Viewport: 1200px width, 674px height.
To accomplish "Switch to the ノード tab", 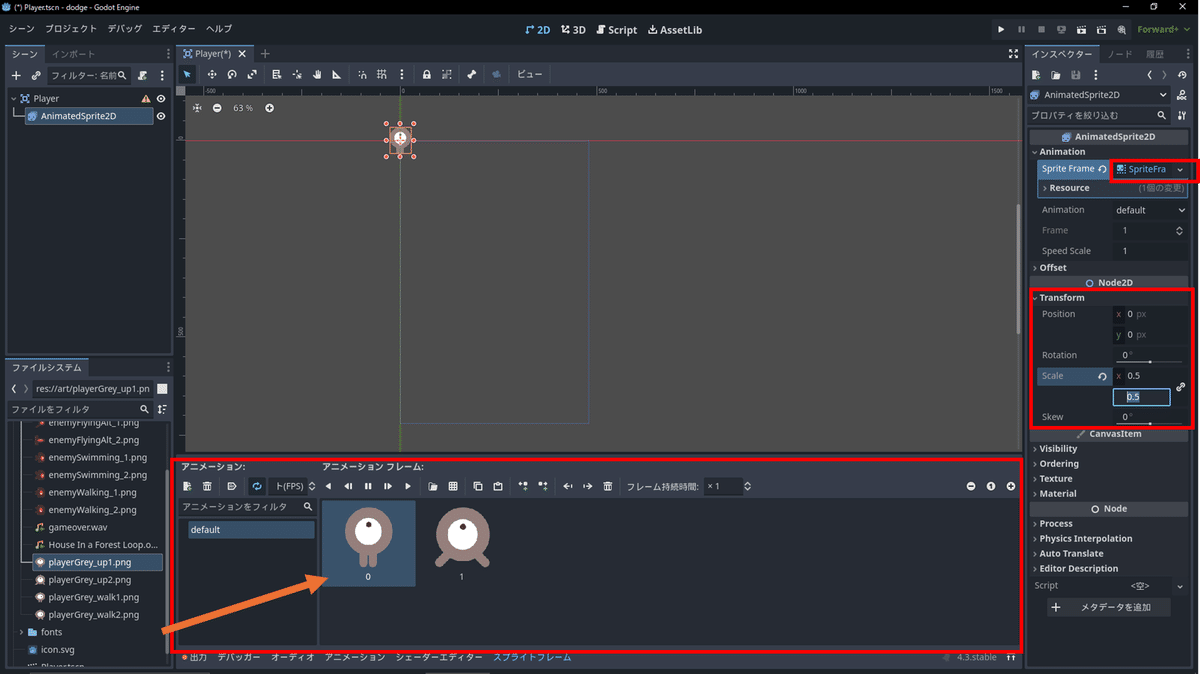I will coord(1119,54).
